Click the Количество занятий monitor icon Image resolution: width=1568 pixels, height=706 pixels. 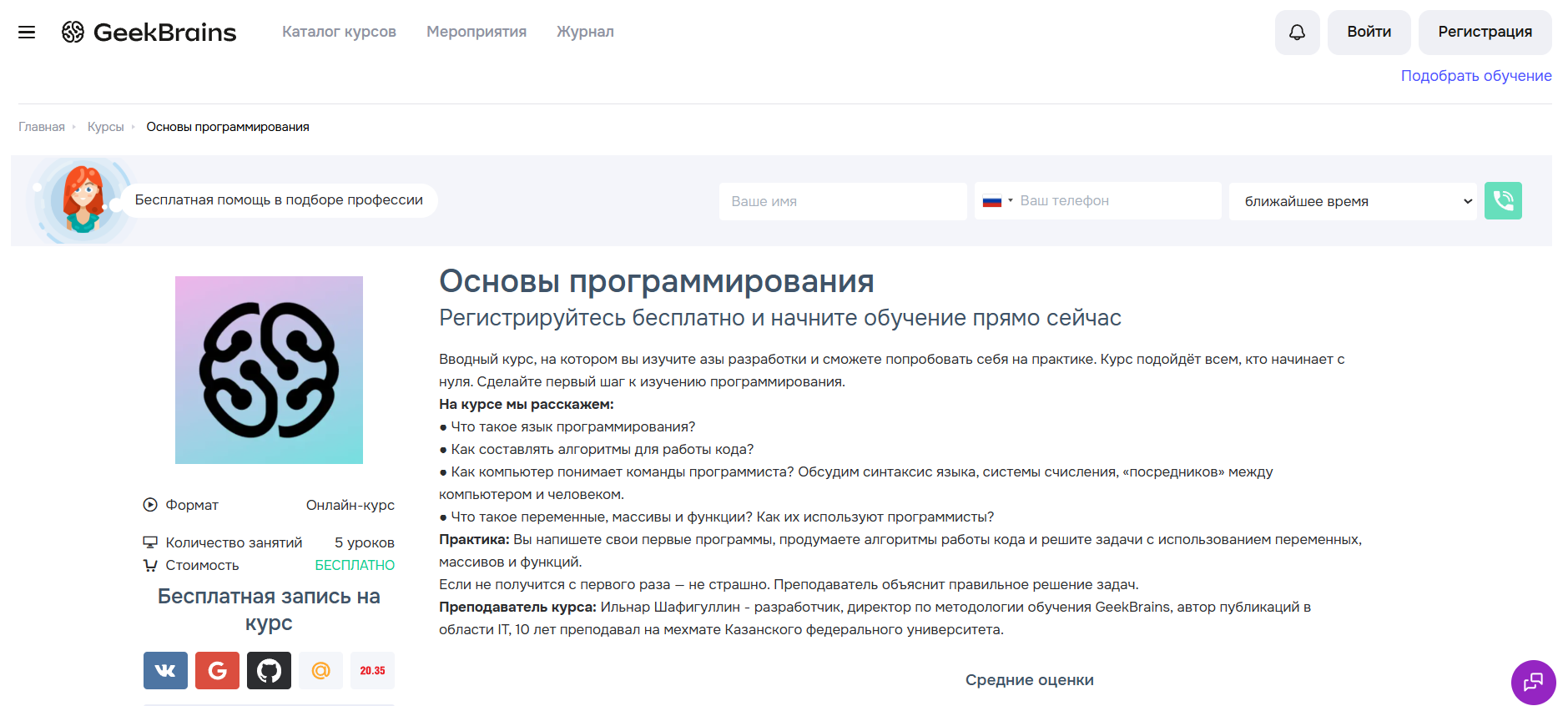[150, 542]
